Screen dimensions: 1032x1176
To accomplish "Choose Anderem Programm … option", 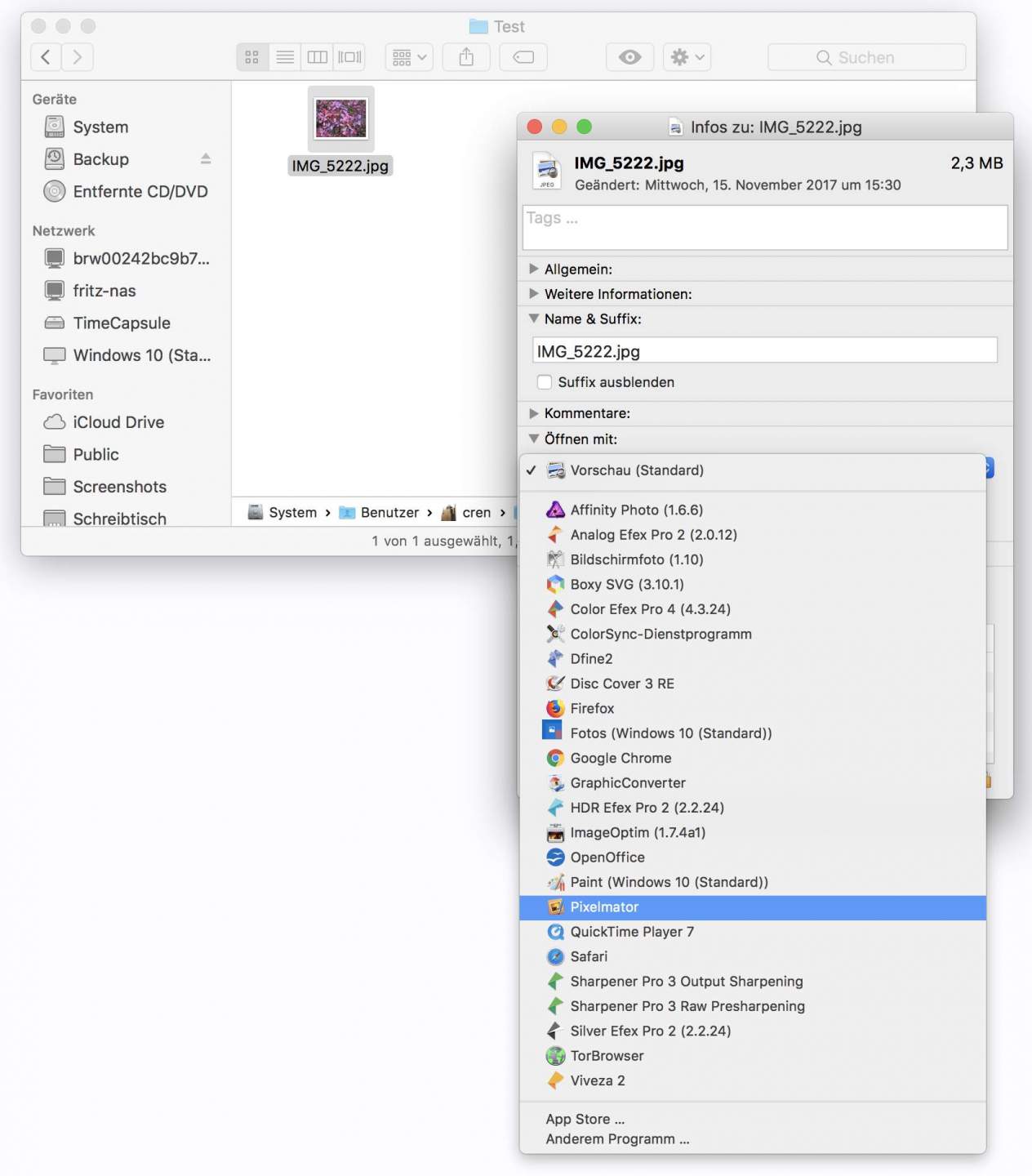I will coord(617,1139).
